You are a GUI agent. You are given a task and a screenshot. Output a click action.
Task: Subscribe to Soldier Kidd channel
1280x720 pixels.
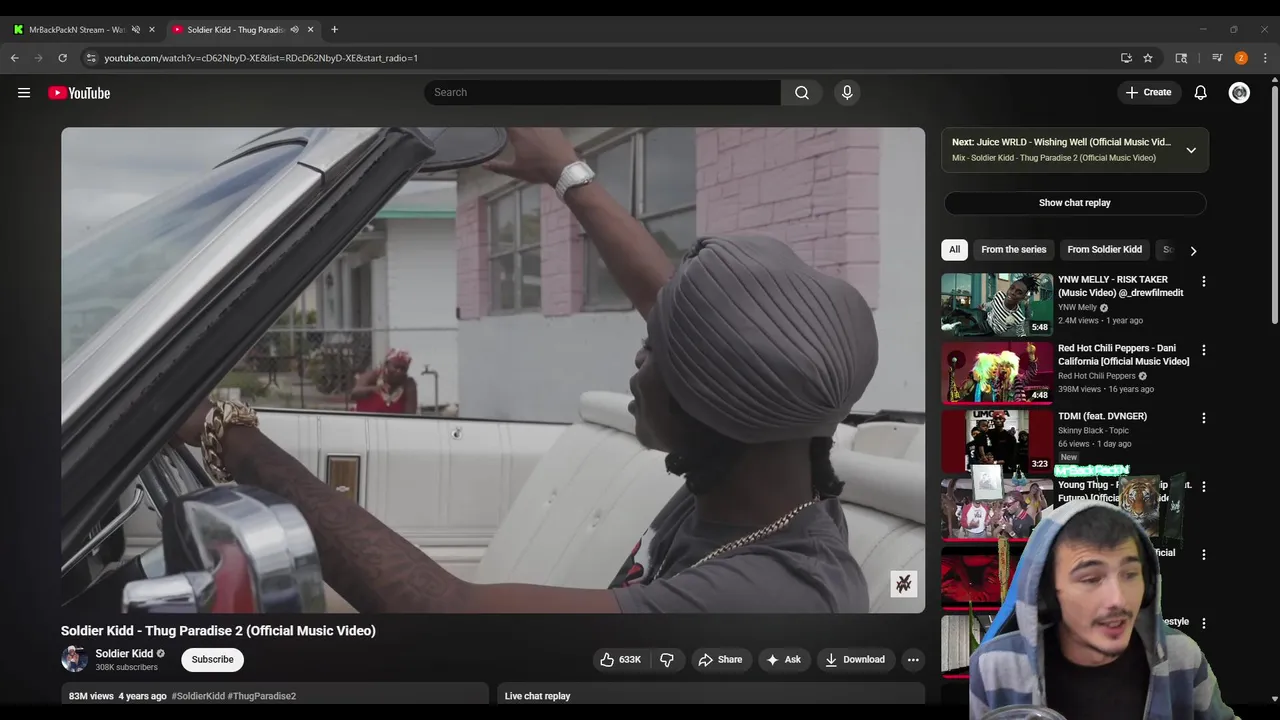click(x=212, y=659)
